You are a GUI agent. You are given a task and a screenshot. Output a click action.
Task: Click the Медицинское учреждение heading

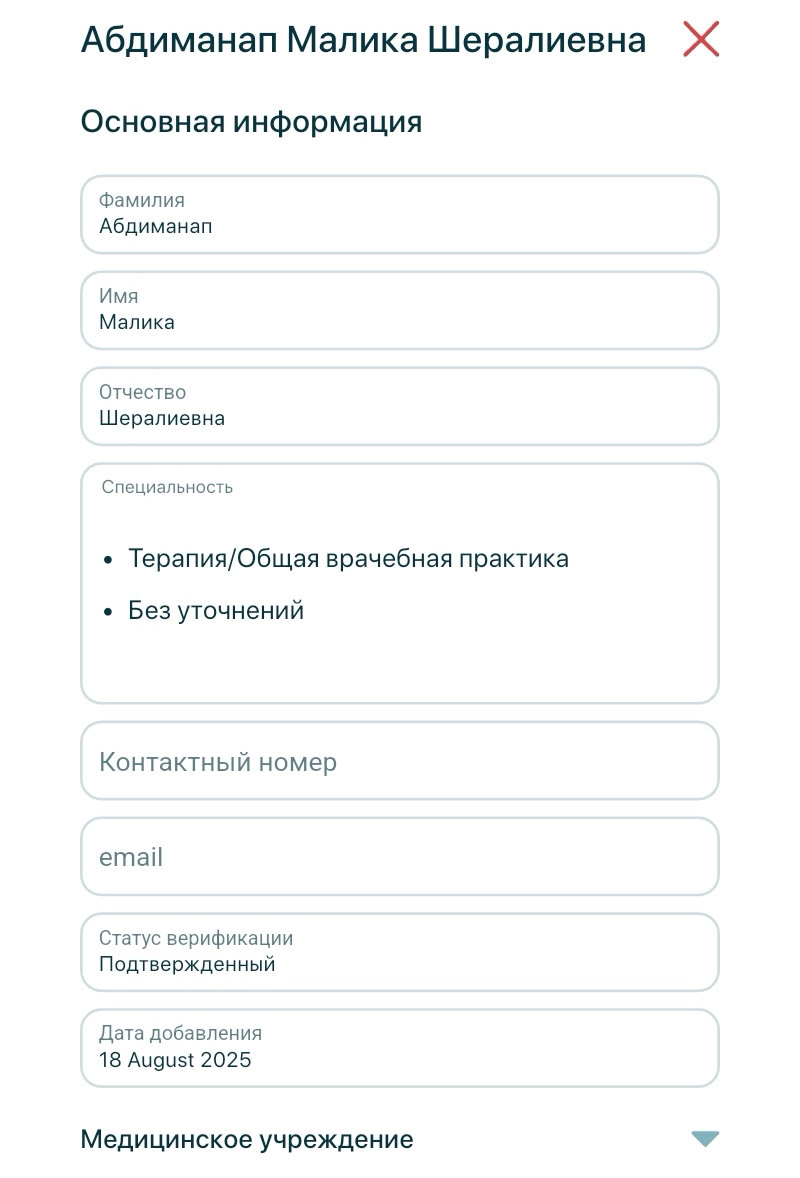[x=246, y=1139]
